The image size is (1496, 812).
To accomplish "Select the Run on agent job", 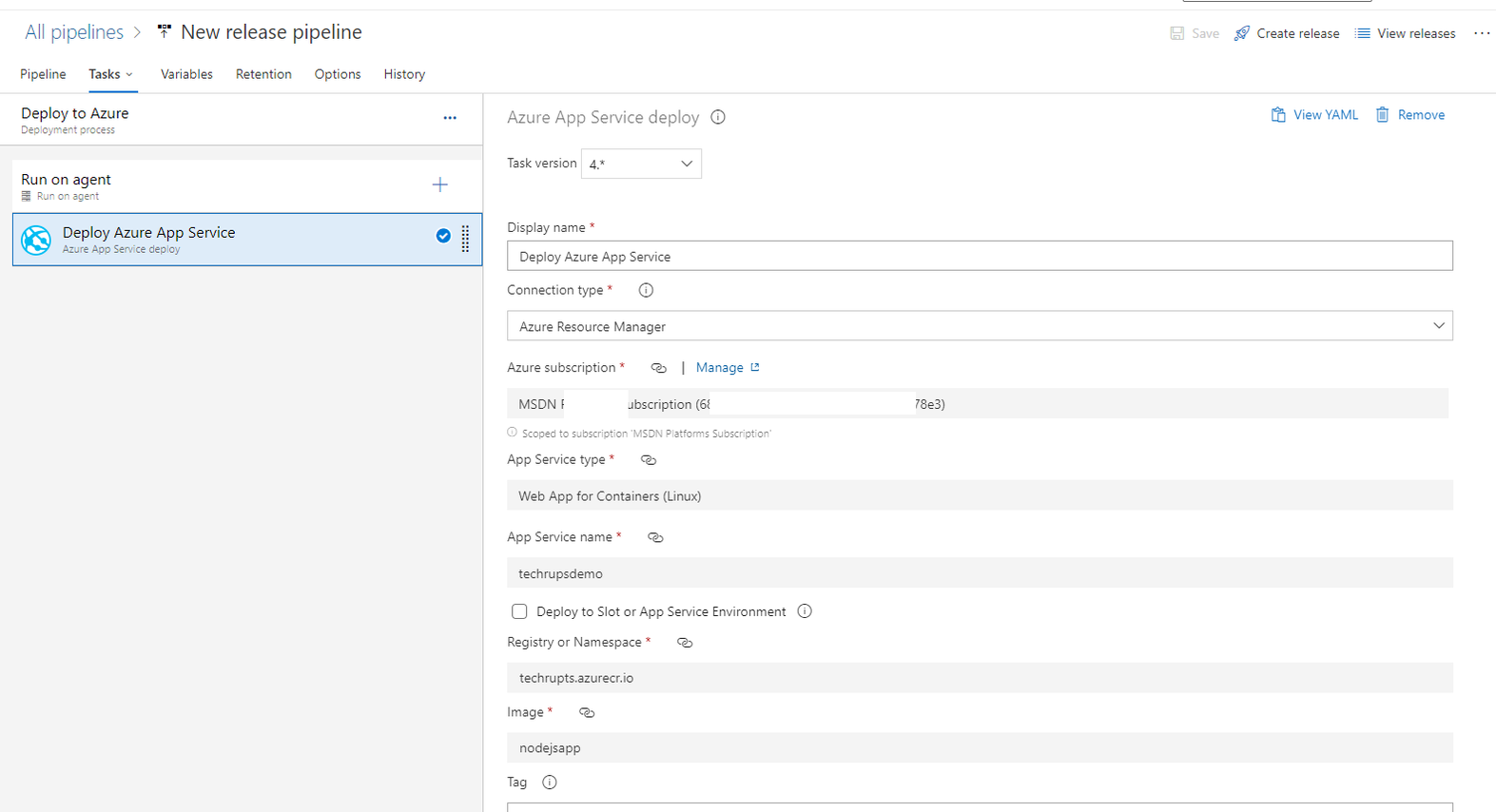I will 247,185.
